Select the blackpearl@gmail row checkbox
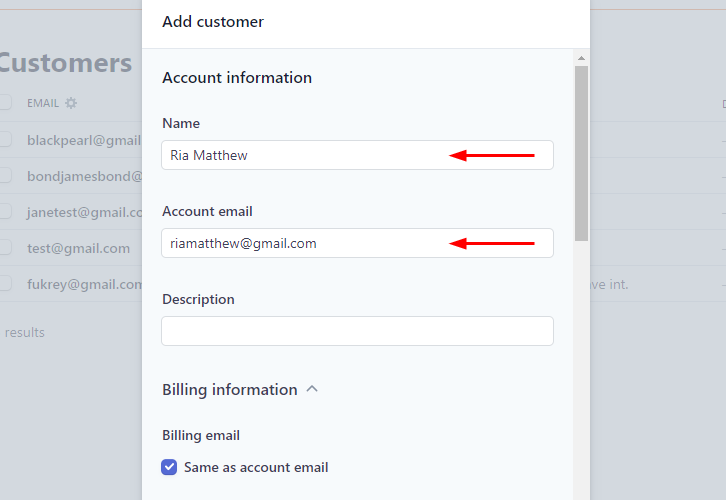The image size is (726, 500). click(5, 139)
